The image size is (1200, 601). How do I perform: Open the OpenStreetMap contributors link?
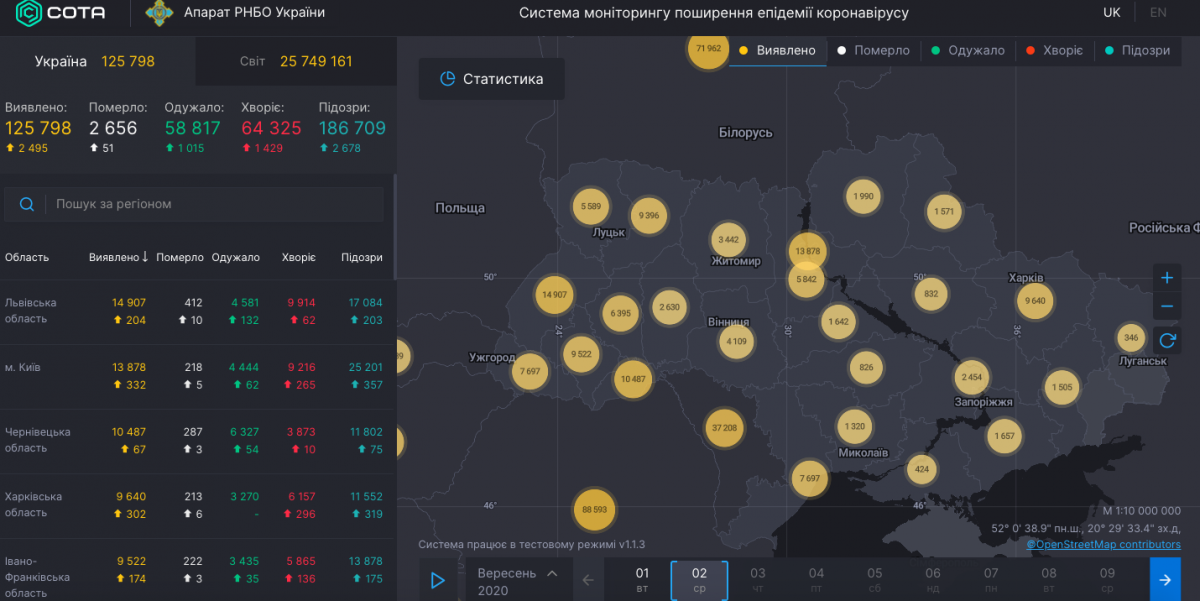(x=1103, y=544)
